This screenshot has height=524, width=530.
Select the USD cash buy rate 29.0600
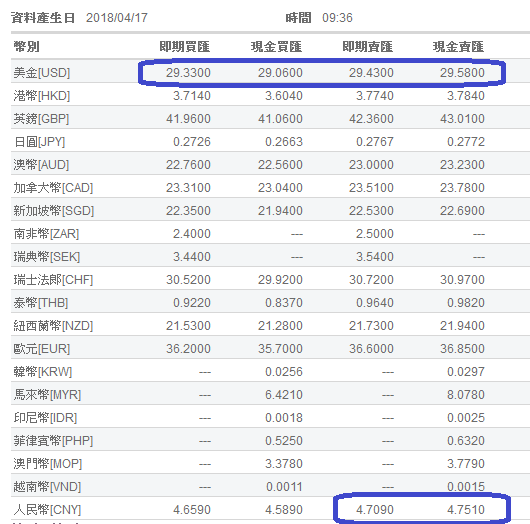coord(280,73)
